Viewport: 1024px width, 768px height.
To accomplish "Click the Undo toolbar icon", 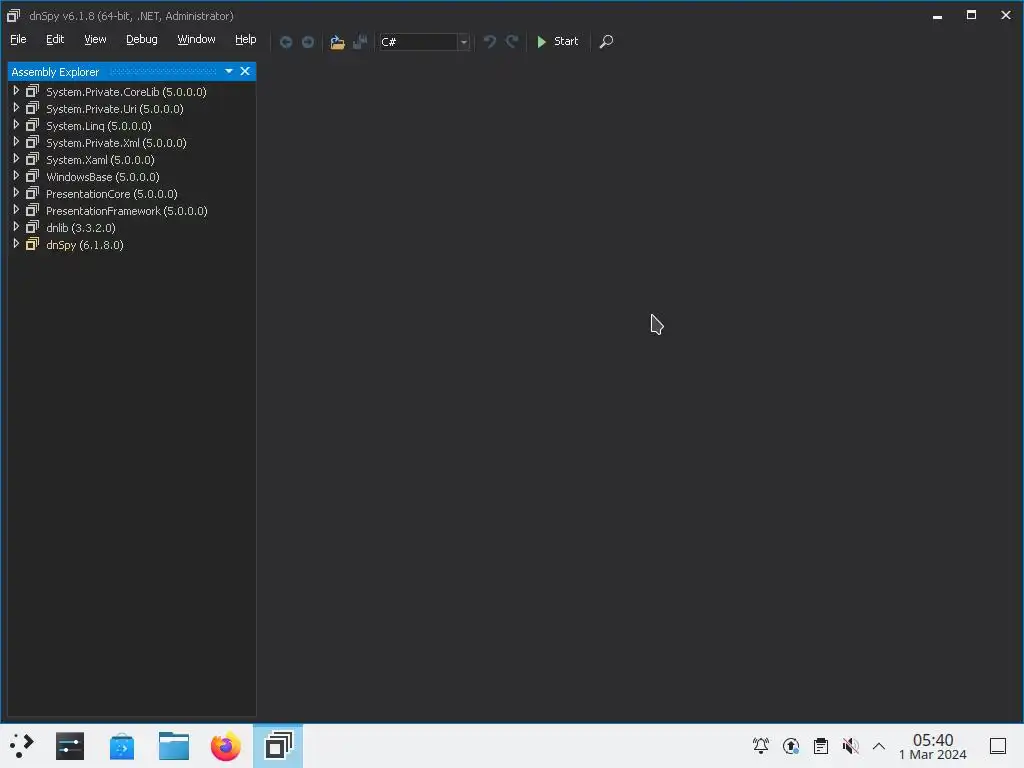I will coord(489,42).
